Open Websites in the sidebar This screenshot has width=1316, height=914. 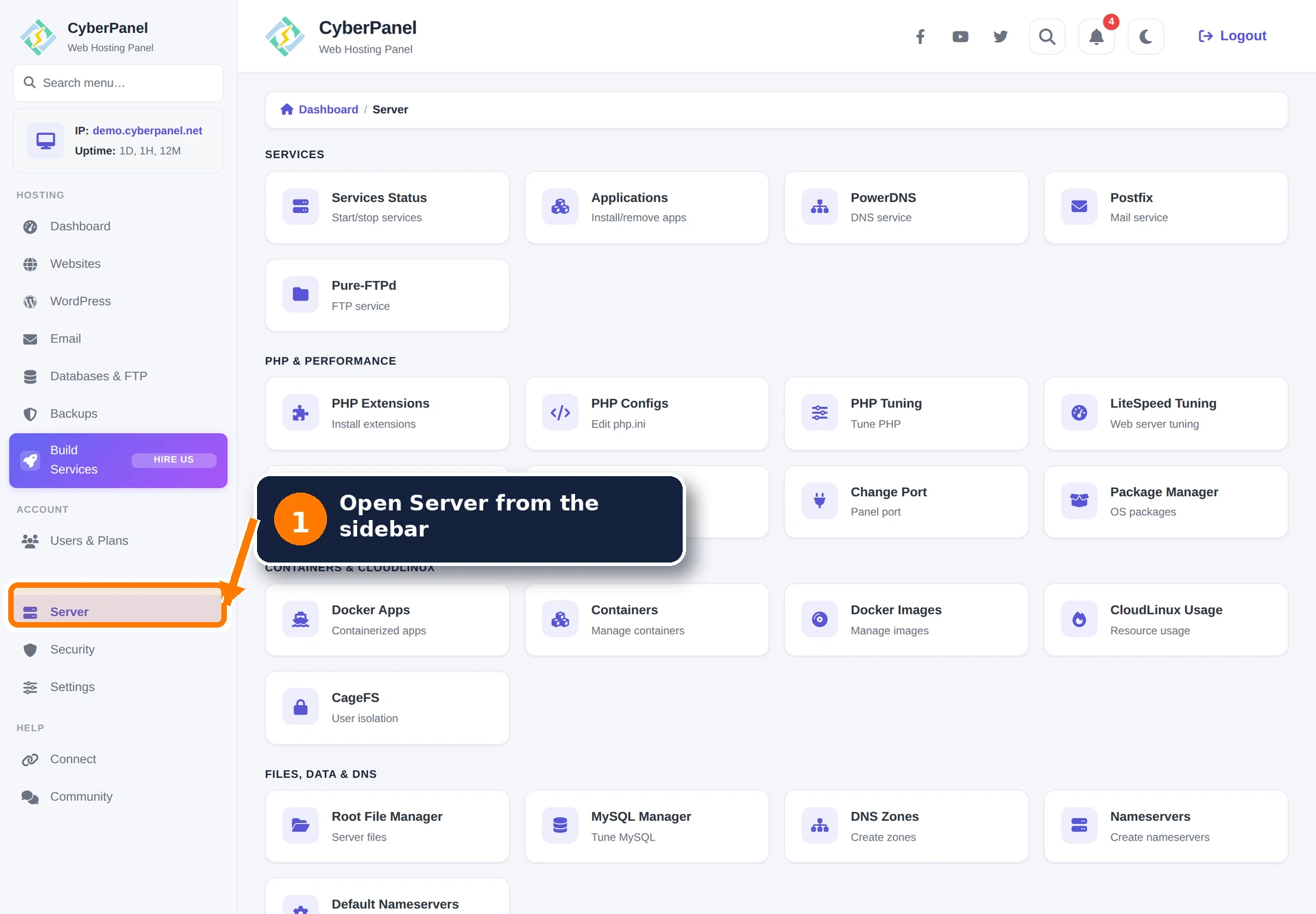click(119, 264)
